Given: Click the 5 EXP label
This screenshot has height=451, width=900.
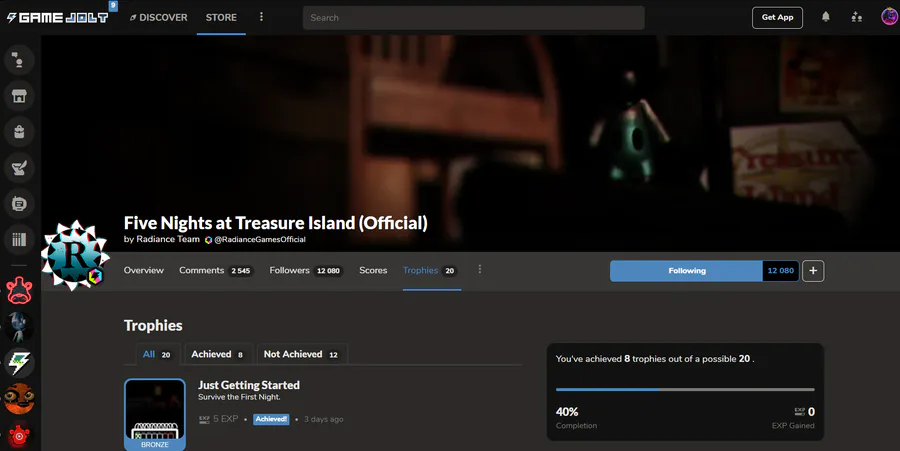Looking at the screenshot, I should click(219, 419).
